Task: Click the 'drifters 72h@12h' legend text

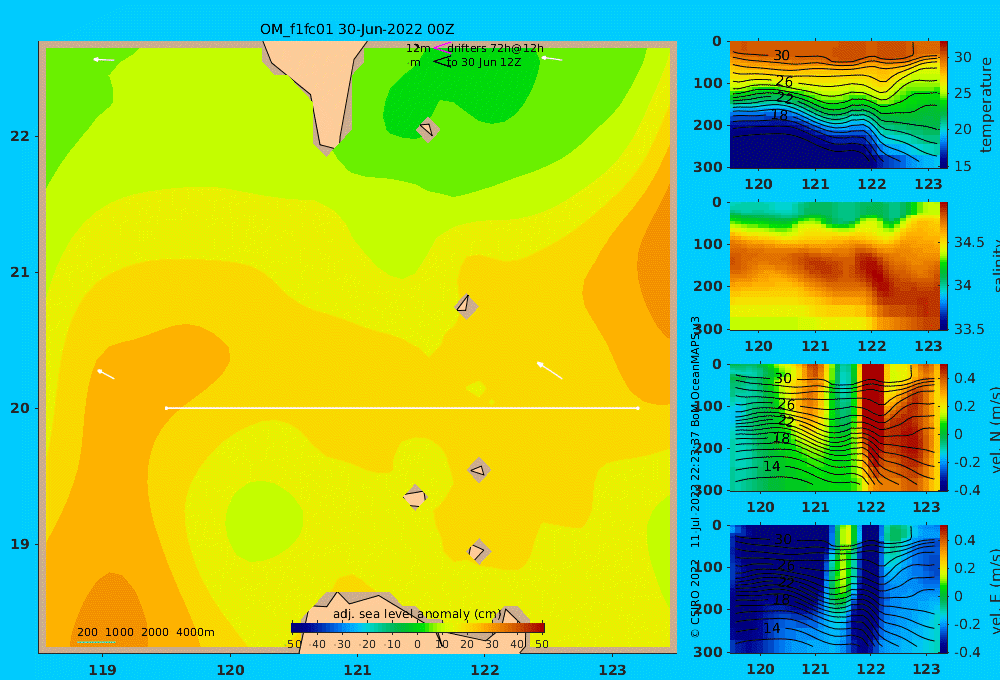Action: click(496, 48)
